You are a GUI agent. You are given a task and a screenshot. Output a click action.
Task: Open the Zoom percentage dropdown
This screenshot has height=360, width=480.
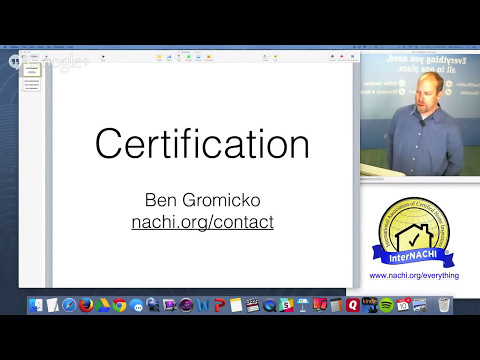point(34,57)
